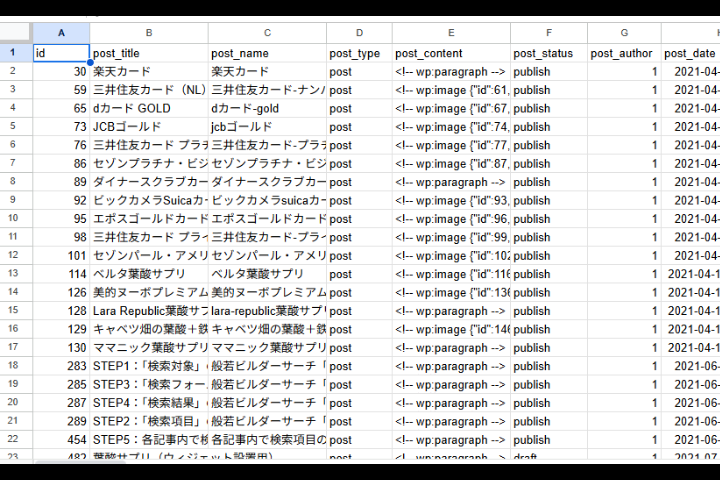Click 'STEP4：「検索結果」' title cell
Viewport: 720px width, 480px height.
149,402
